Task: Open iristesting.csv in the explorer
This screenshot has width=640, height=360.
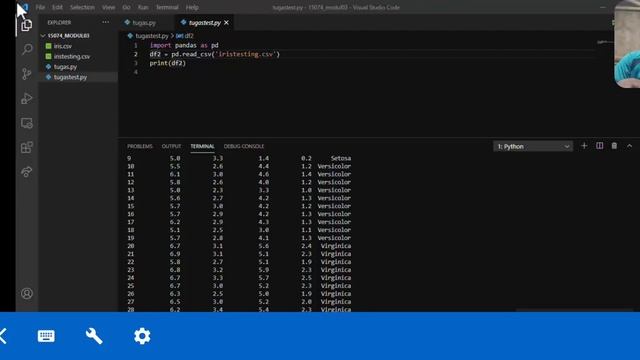Action: point(72,56)
